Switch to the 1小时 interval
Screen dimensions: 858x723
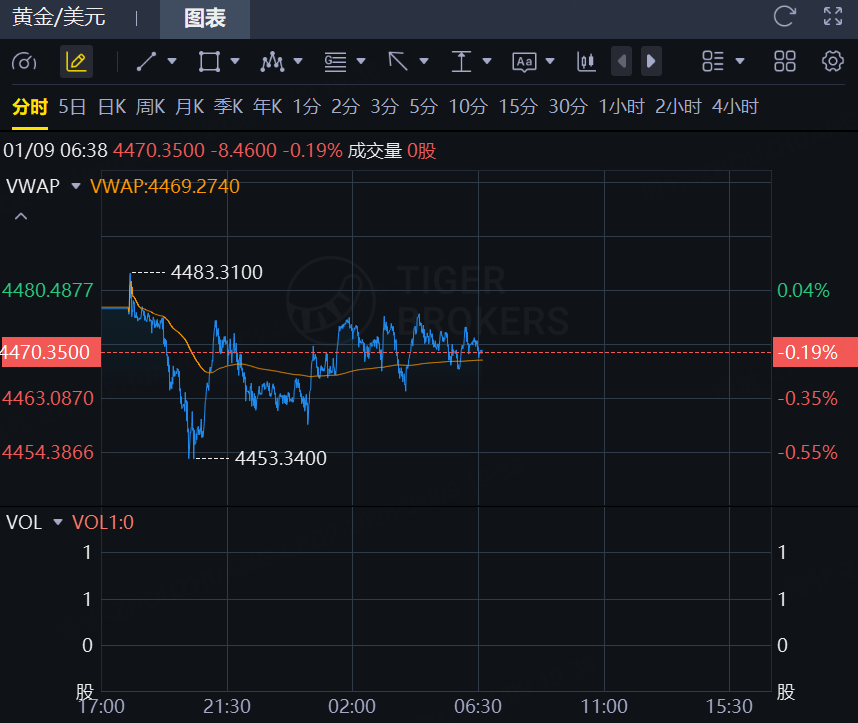point(621,107)
